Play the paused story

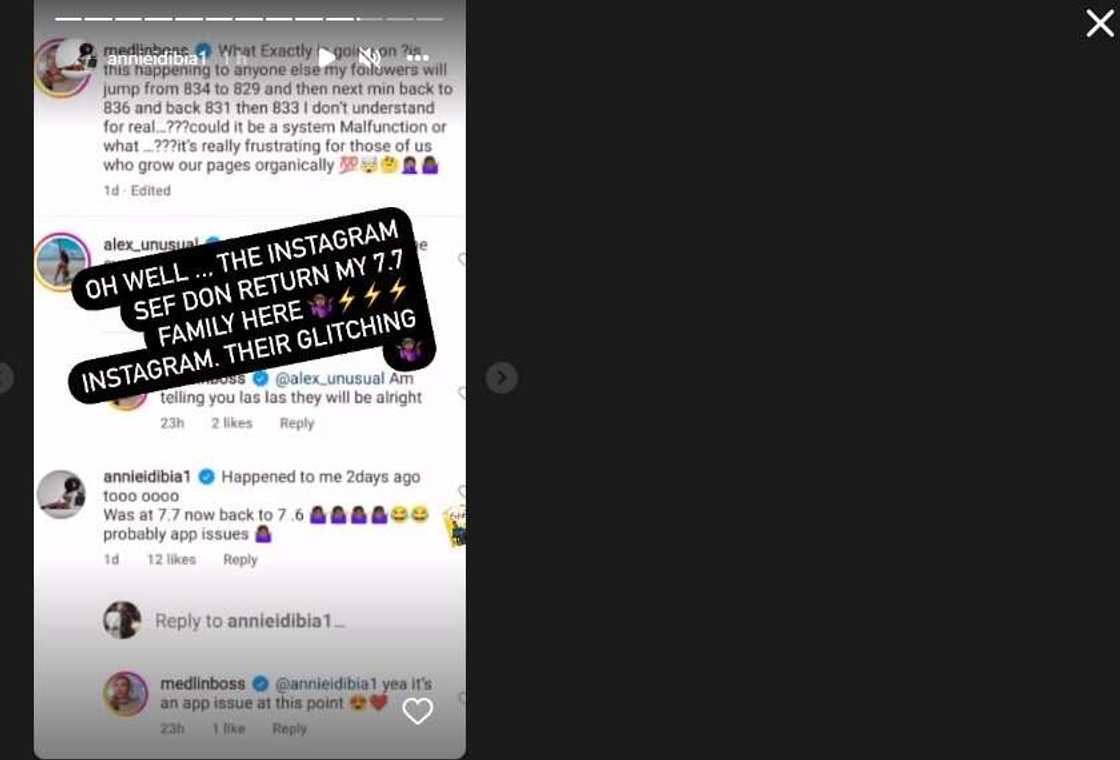coord(326,58)
